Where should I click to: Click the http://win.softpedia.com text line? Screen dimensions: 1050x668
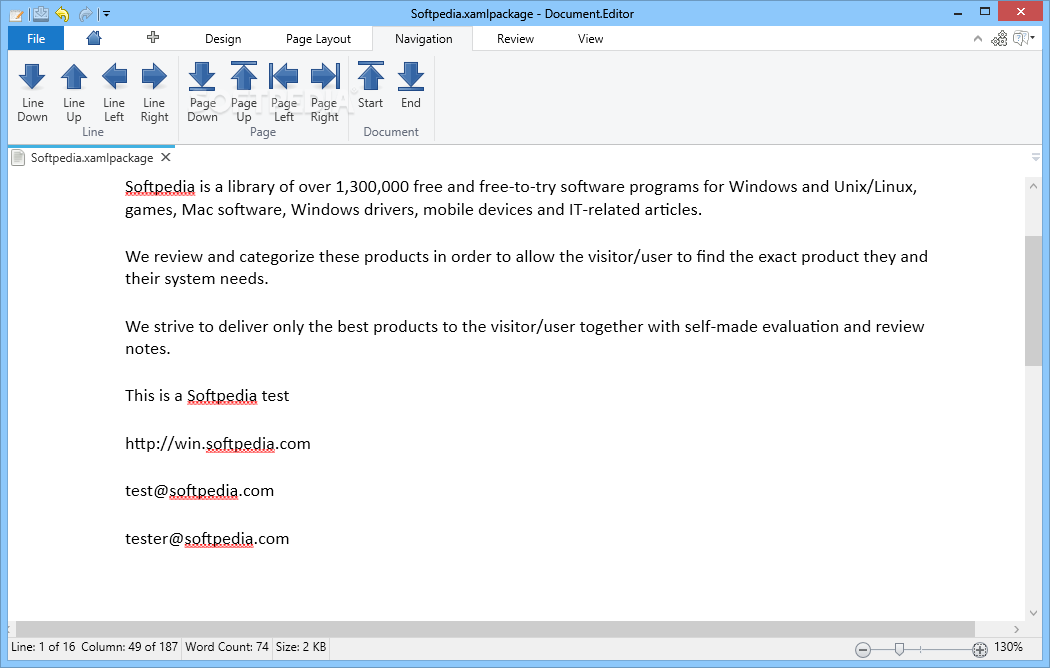point(218,444)
